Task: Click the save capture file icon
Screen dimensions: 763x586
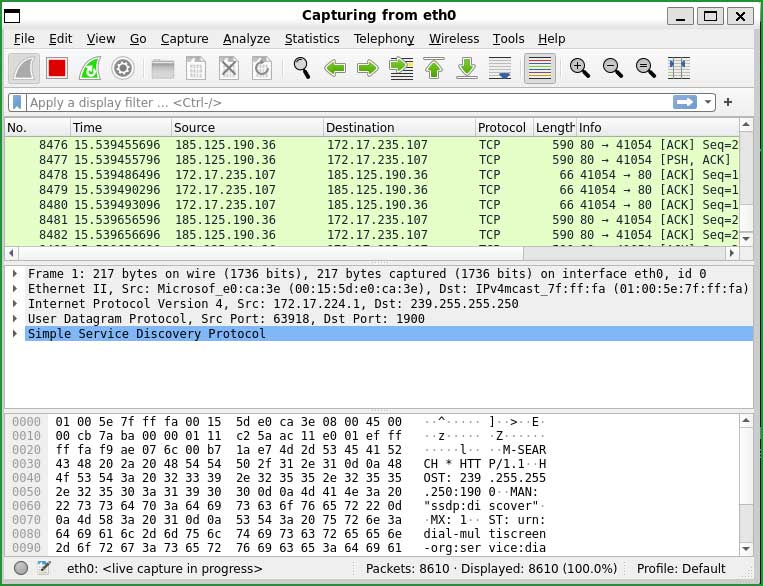Action: (196, 68)
